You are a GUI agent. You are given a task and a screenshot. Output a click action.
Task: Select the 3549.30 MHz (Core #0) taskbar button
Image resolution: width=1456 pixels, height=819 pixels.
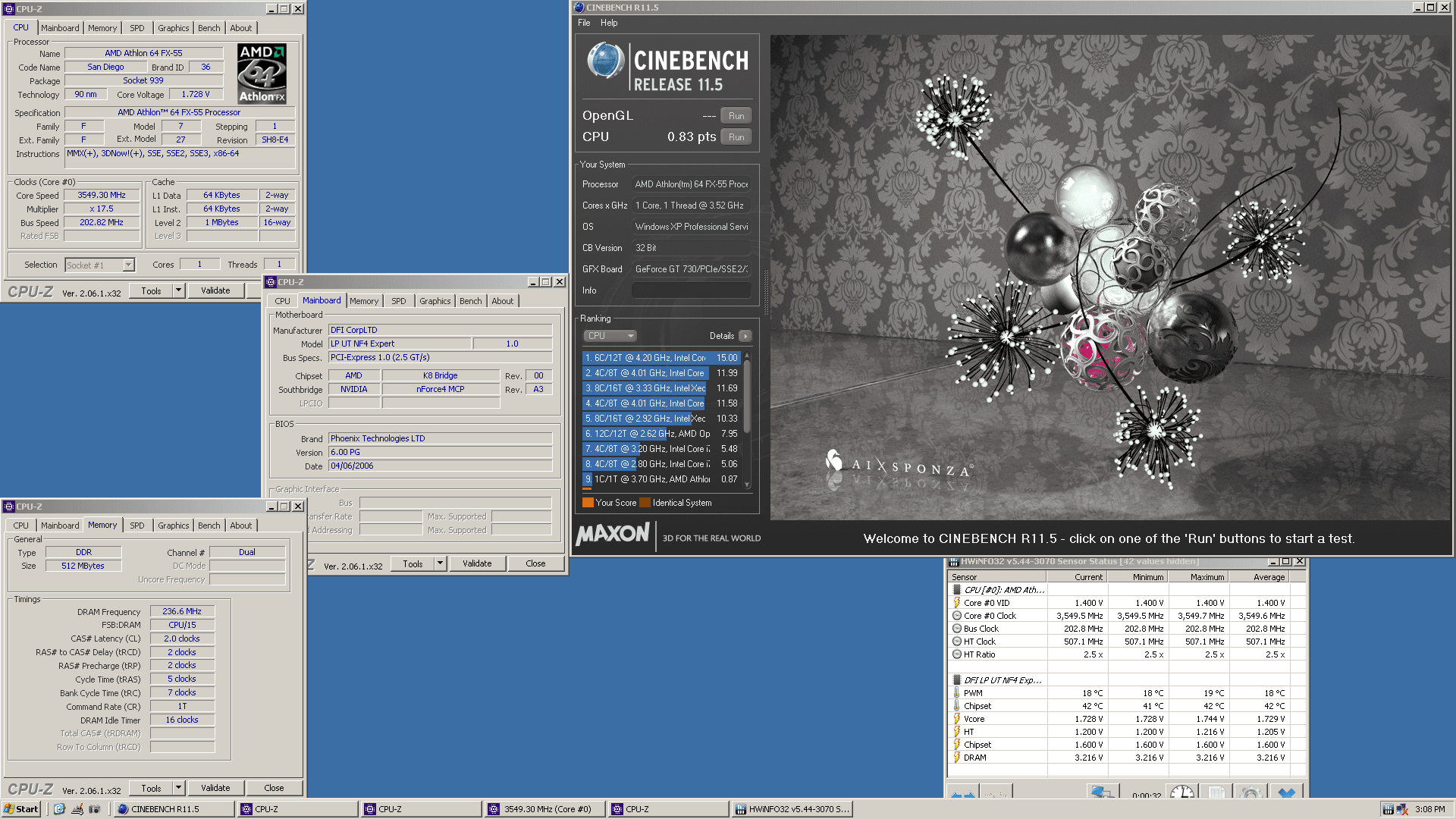pos(544,809)
